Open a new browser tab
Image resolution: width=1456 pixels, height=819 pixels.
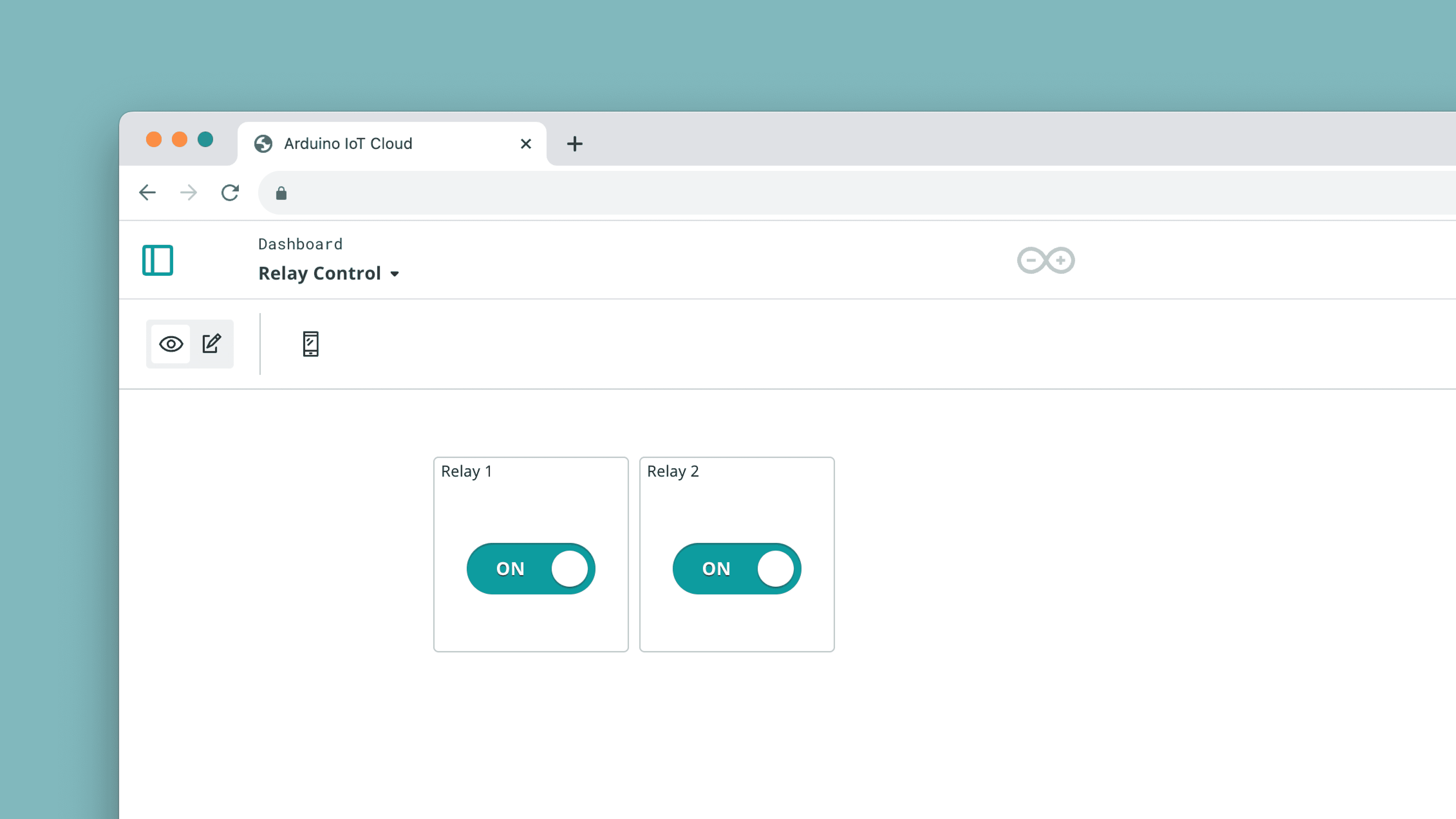[574, 144]
